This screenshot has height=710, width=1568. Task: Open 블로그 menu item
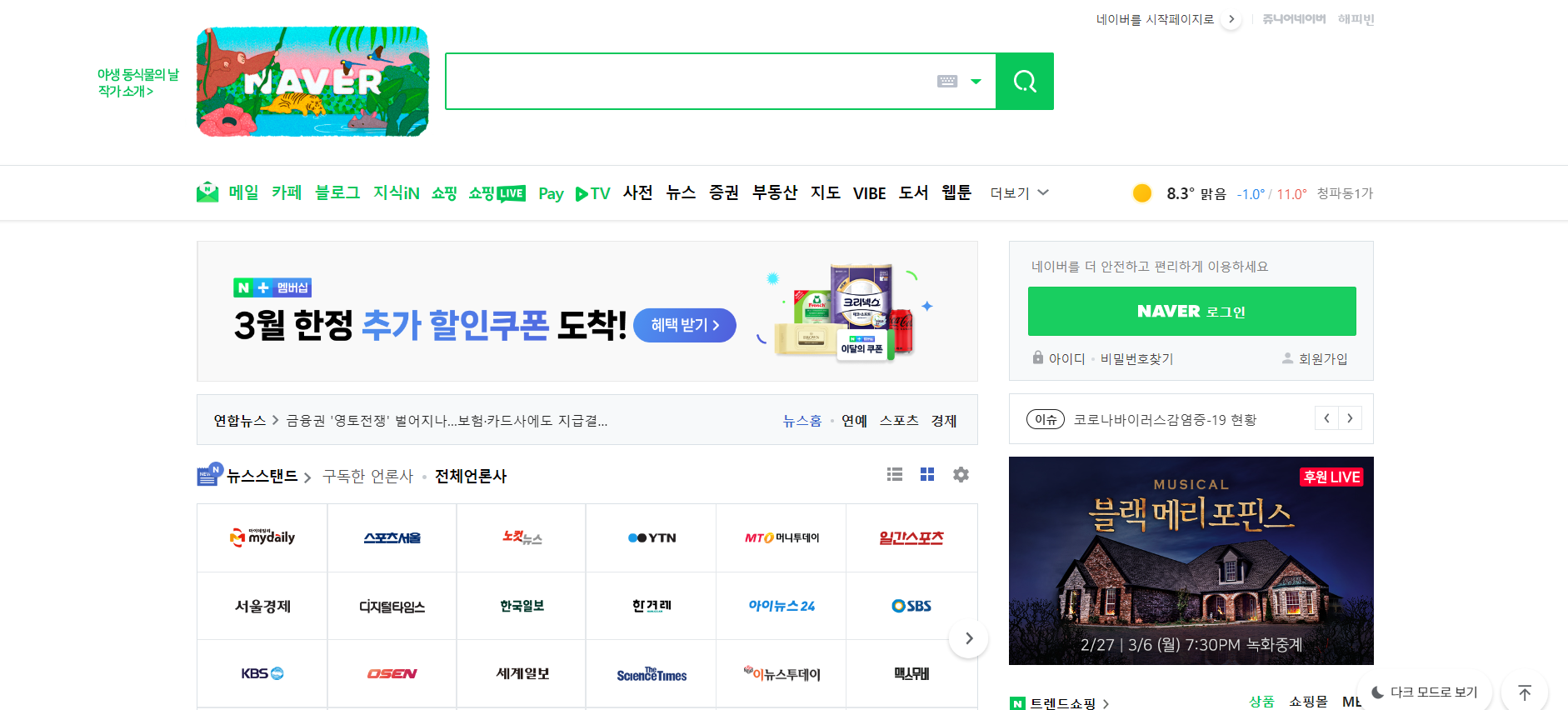tap(337, 192)
